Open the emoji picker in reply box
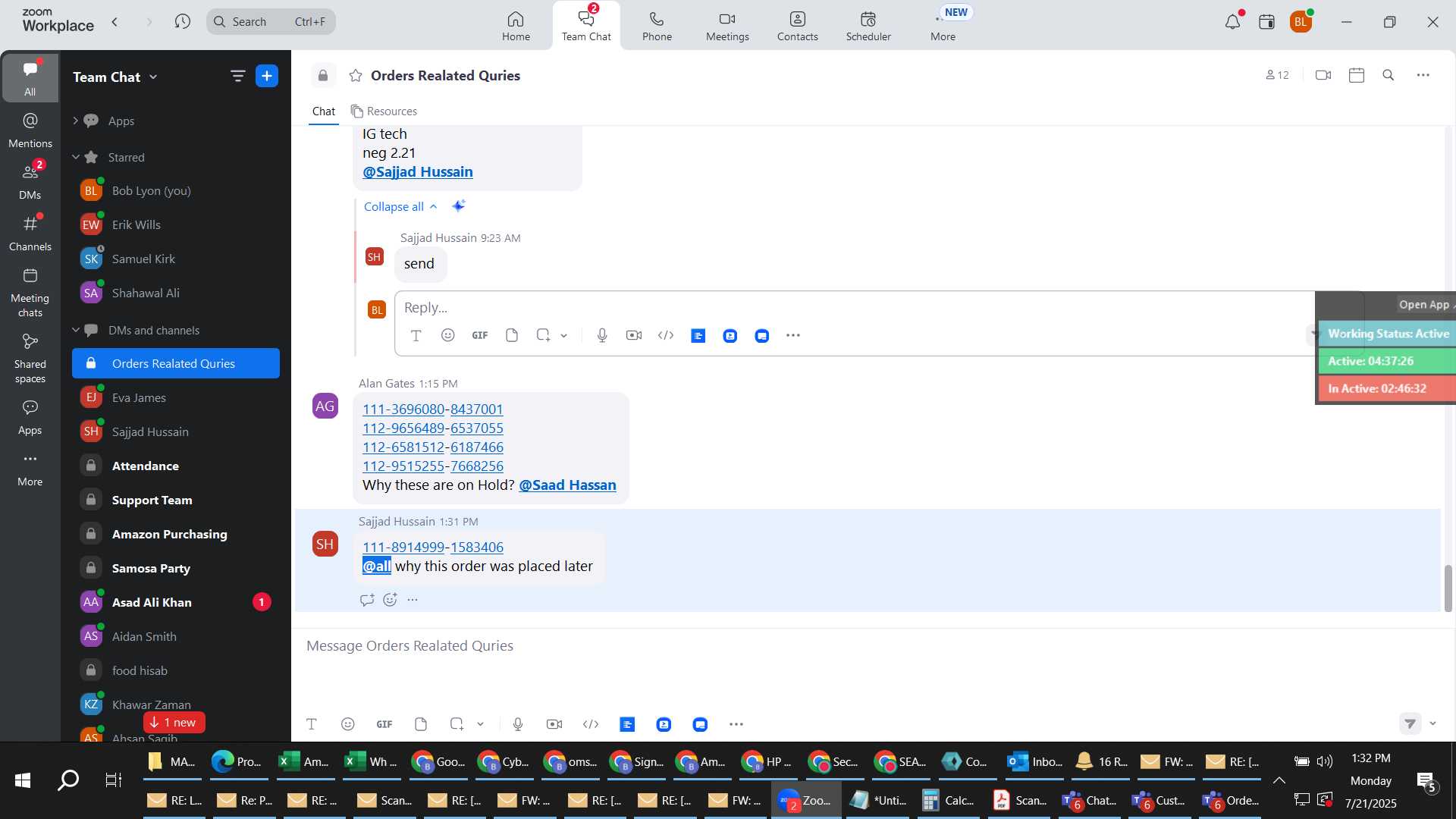This screenshot has width=1456, height=819. [448, 335]
